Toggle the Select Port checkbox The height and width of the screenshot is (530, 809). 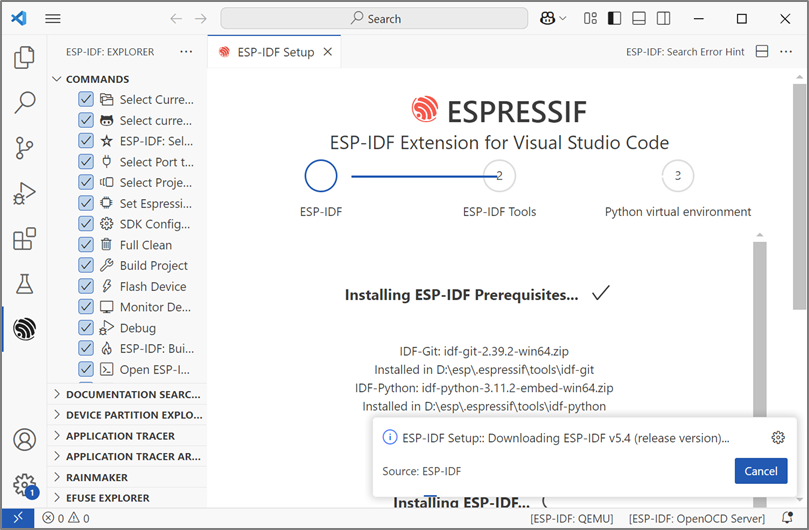pyautogui.click(x=86, y=162)
